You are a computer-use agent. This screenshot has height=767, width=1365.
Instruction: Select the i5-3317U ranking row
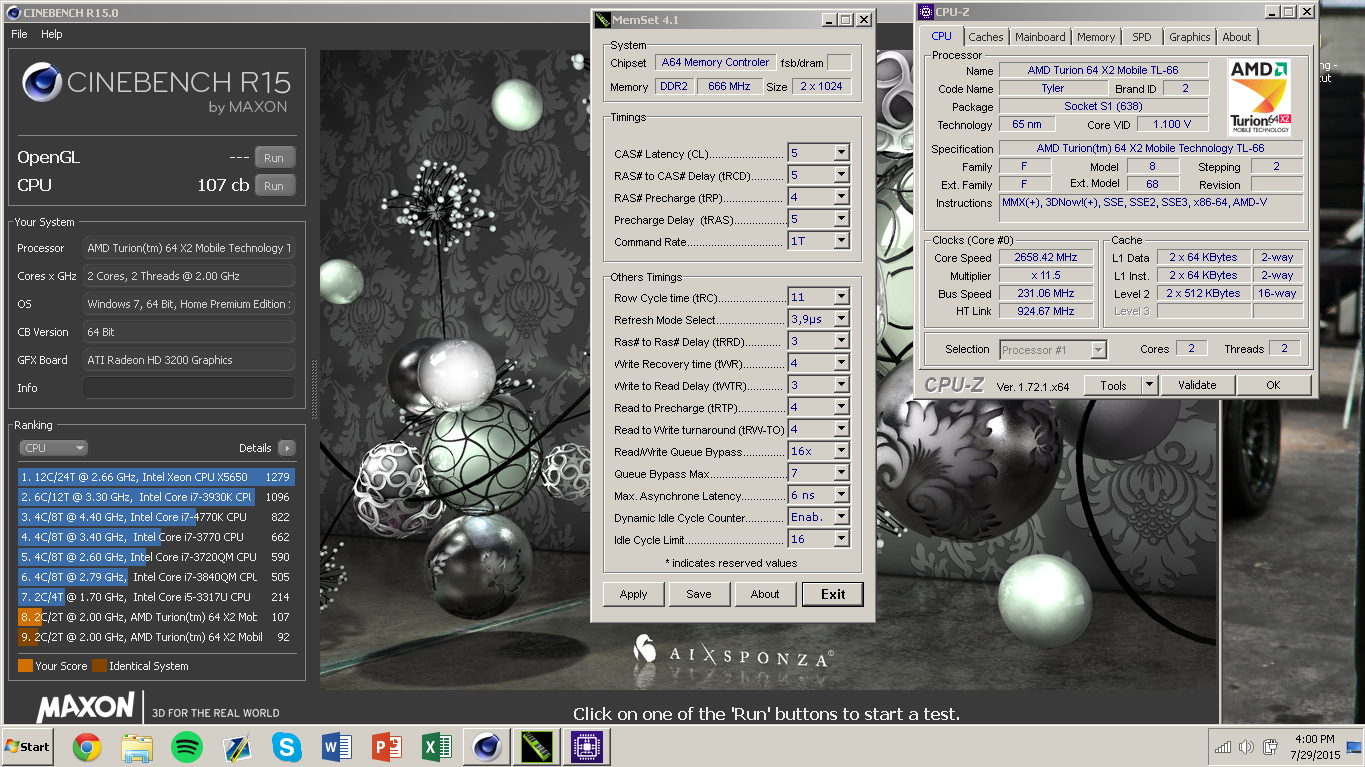pyautogui.click(x=156, y=597)
